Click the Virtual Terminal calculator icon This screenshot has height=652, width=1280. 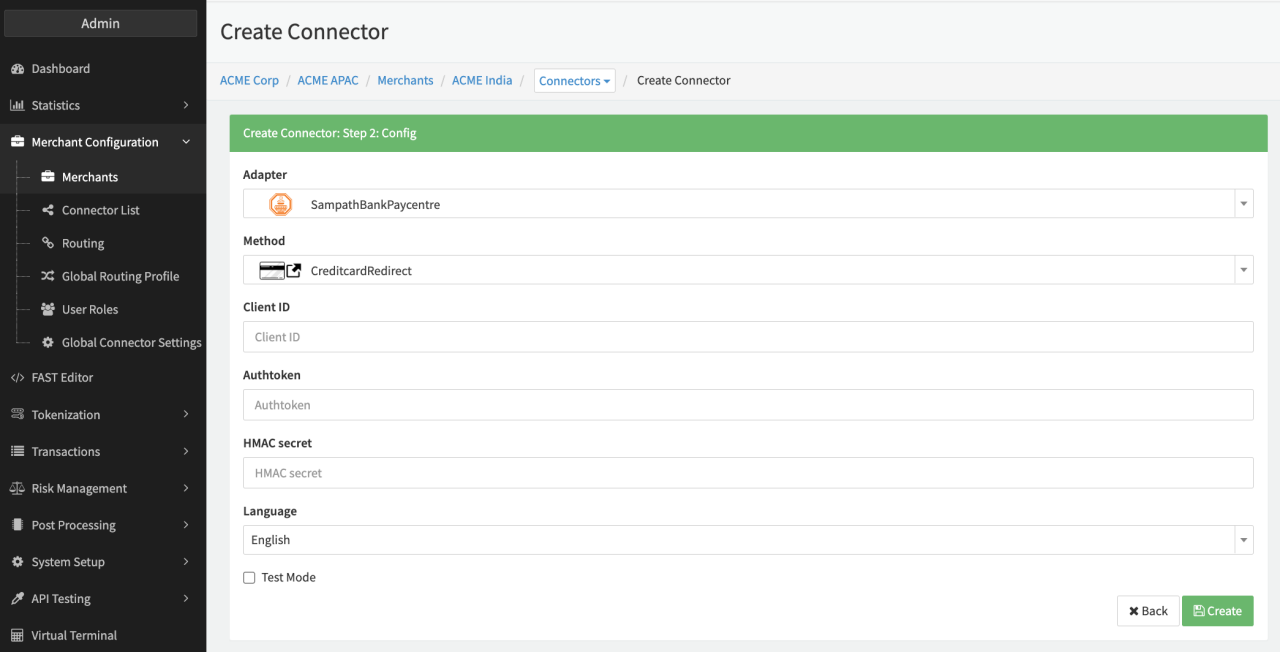click(17, 635)
